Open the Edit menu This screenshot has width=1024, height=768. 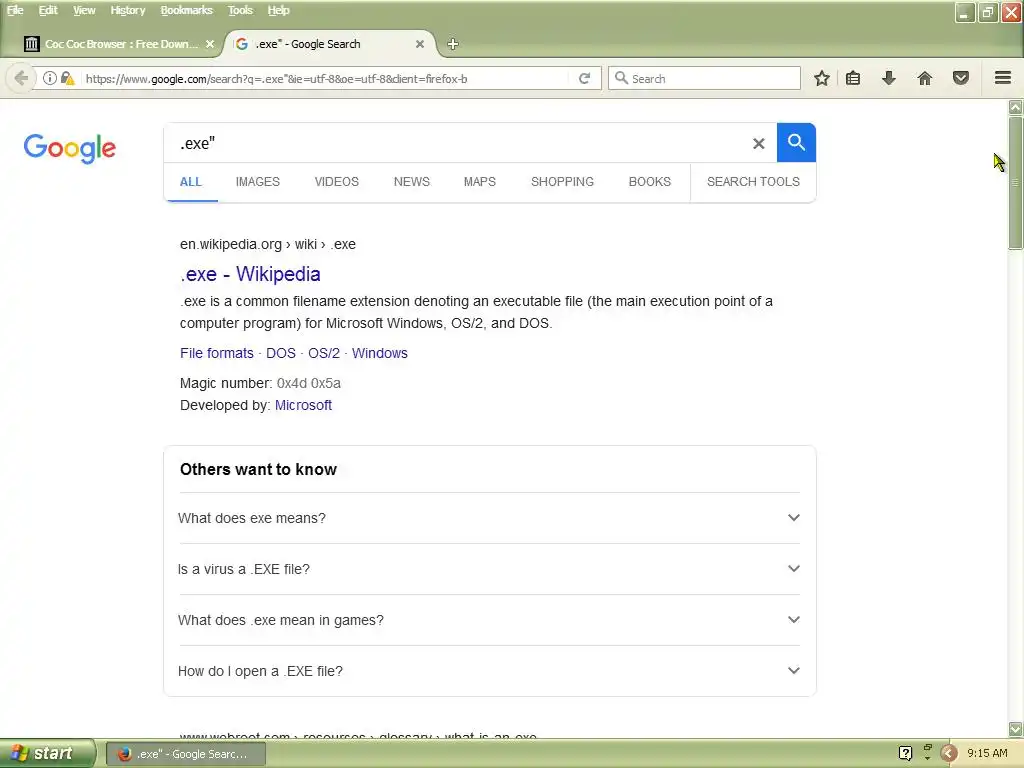tap(48, 10)
